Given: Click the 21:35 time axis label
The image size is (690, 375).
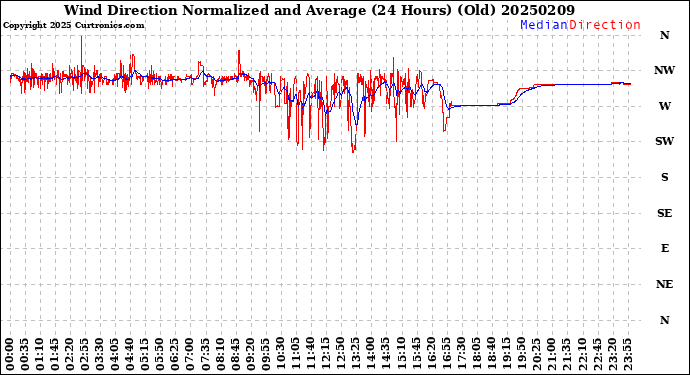Looking at the screenshot, I should point(566,355).
